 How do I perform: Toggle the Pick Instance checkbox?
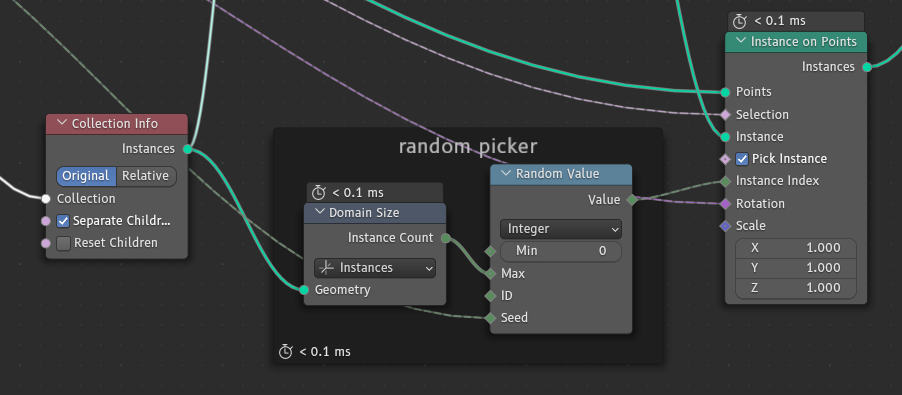742,159
